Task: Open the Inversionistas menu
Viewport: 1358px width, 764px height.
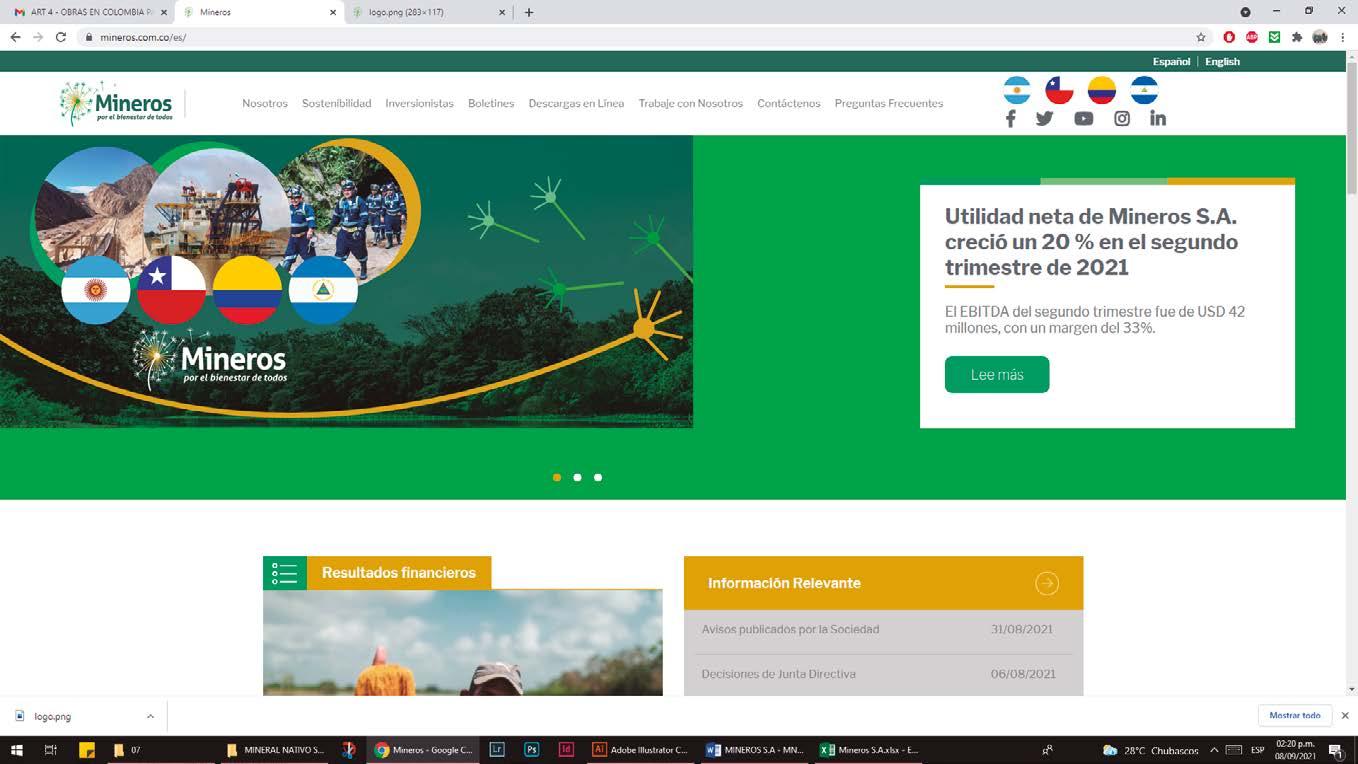Action: tap(419, 103)
